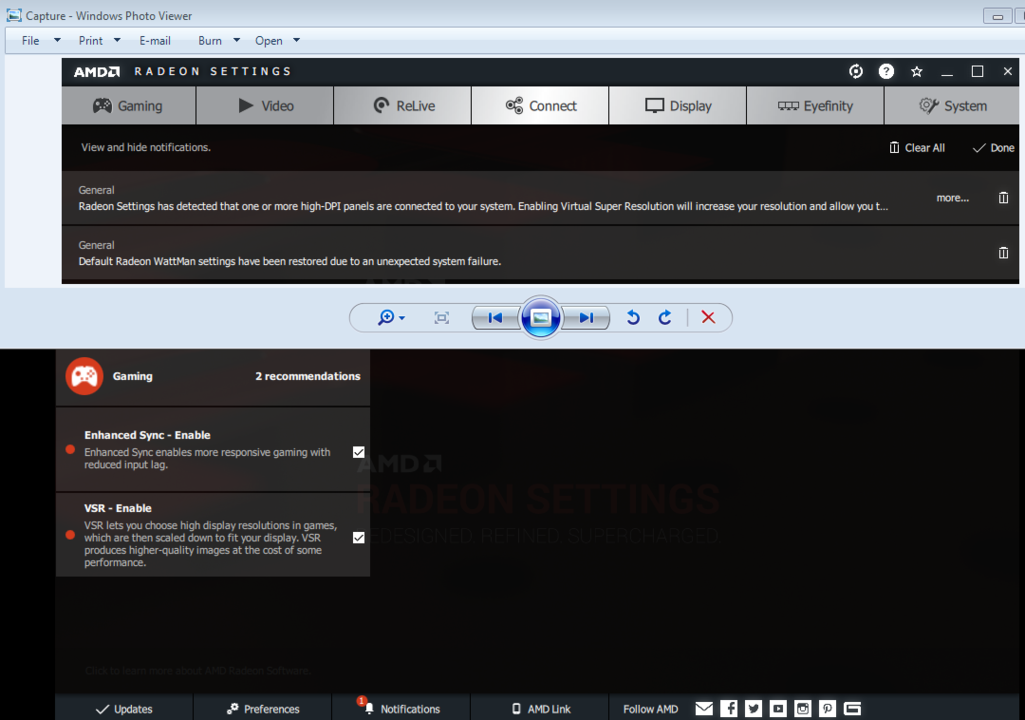This screenshot has height=720, width=1025.
Task: Open Preferences in bottom bar
Action: [x=263, y=709]
